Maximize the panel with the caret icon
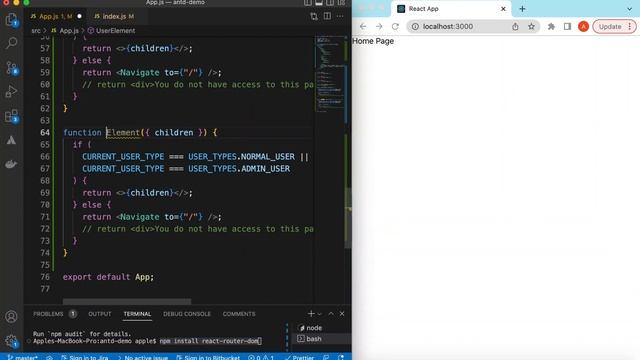Image resolution: width=640 pixels, height=360 pixels. [331, 313]
